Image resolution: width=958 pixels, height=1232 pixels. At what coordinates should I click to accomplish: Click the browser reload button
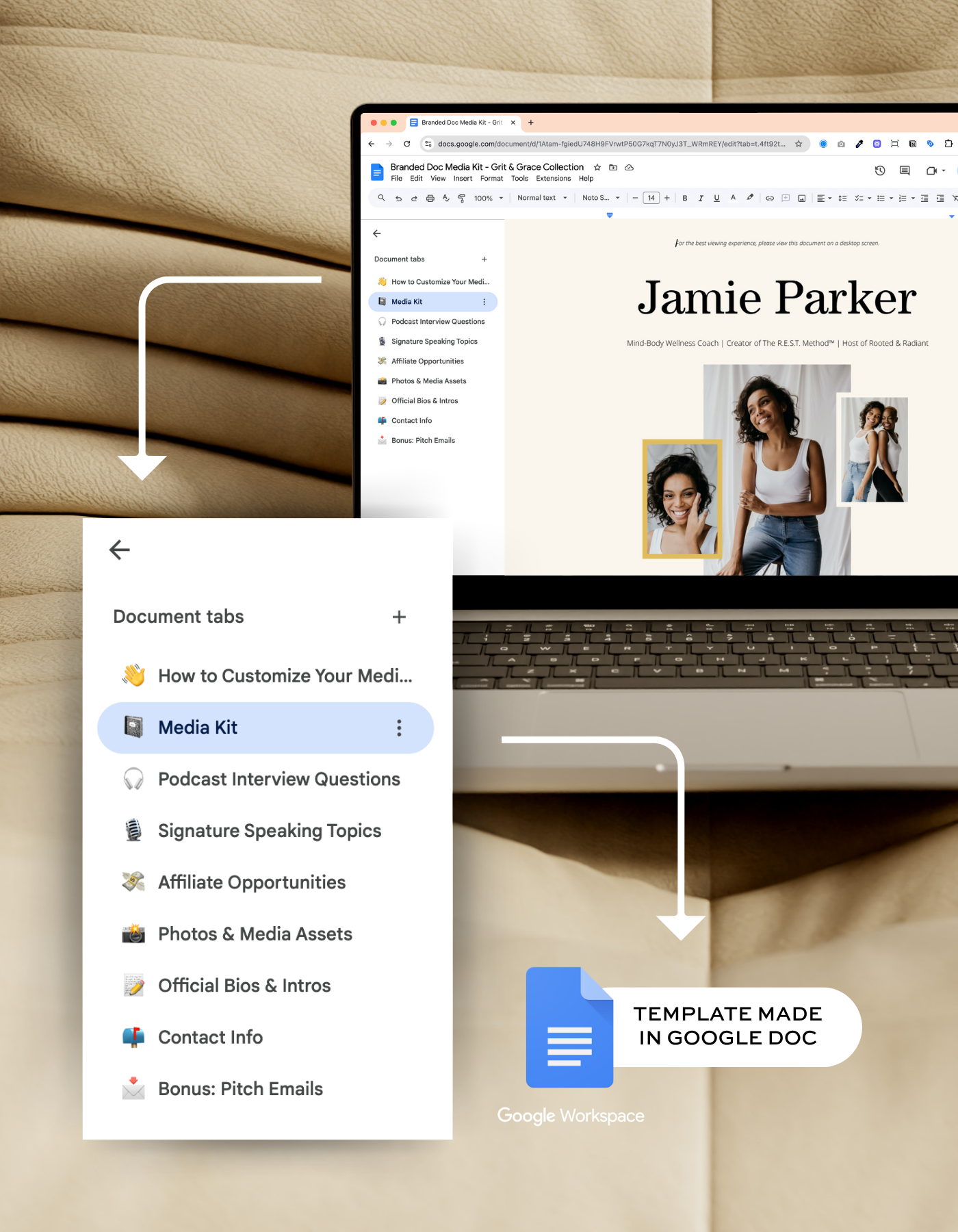407,144
